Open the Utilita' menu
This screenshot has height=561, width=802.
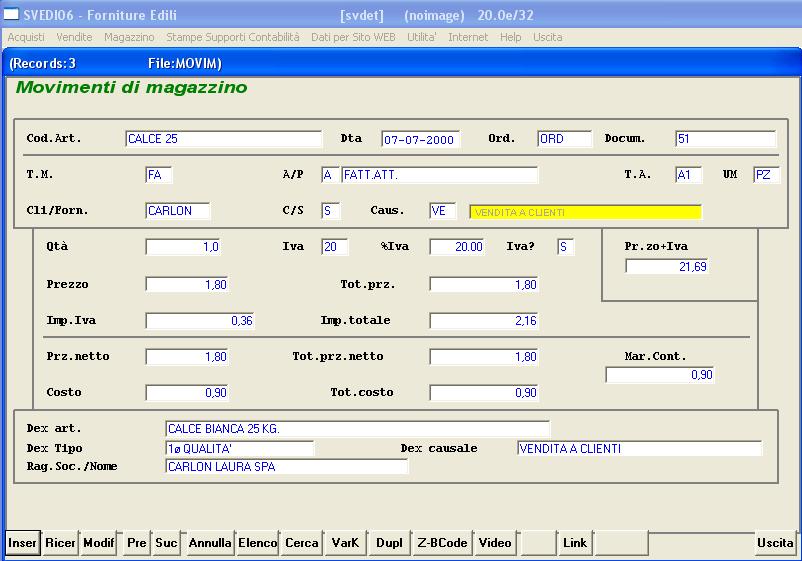421,37
